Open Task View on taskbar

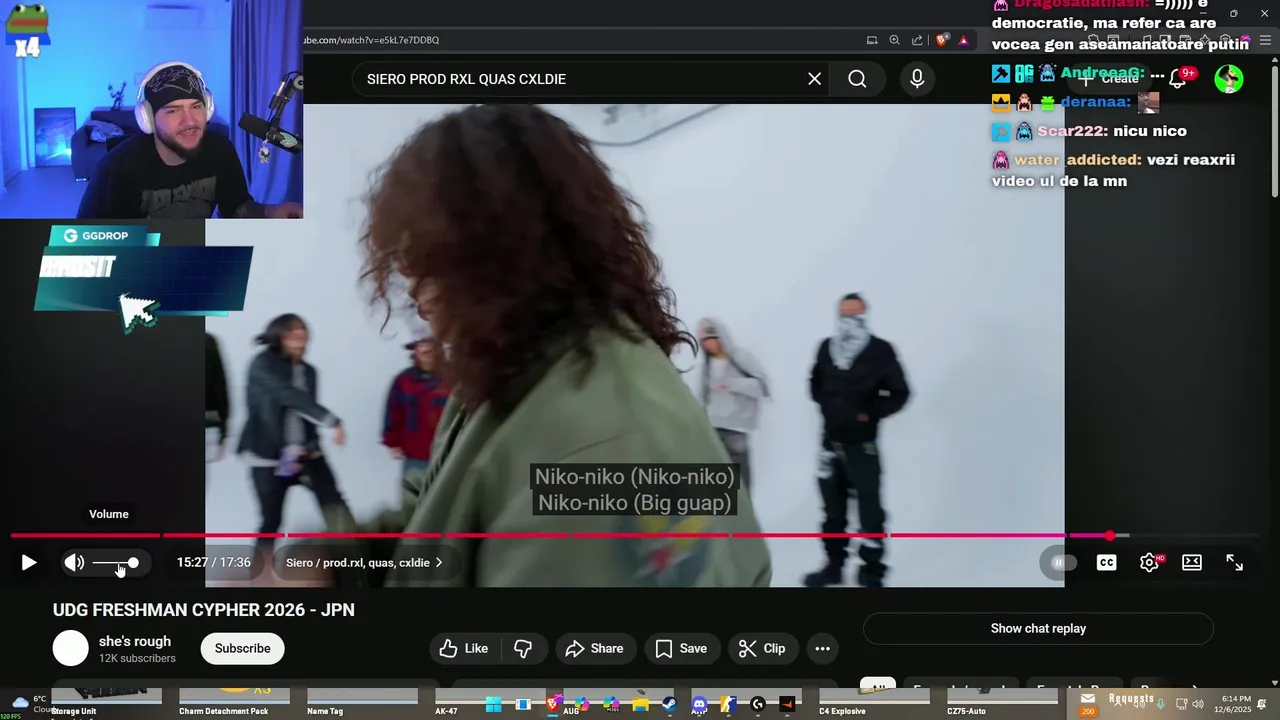click(523, 705)
